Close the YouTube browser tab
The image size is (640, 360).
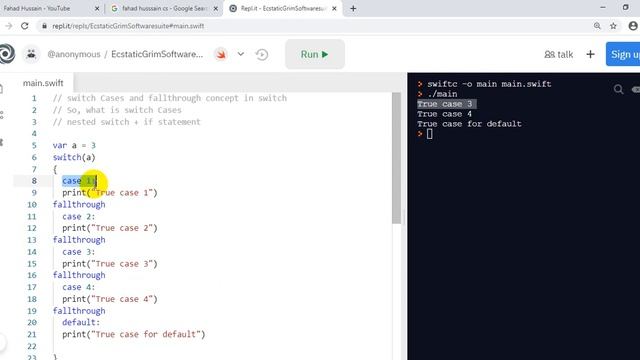tap(97, 8)
